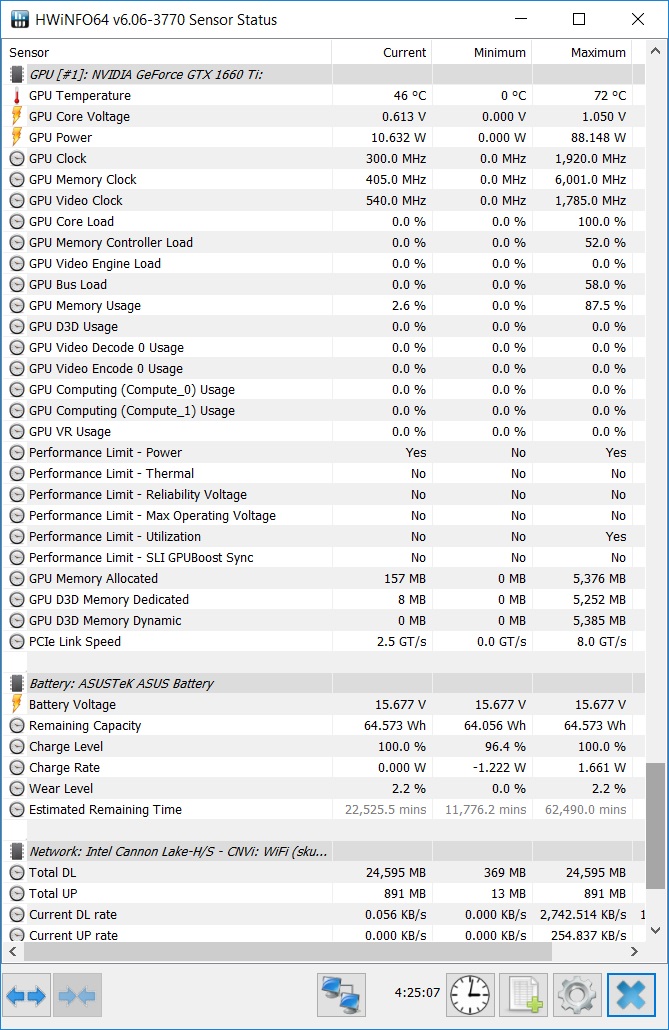Image resolution: width=669 pixels, height=1030 pixels.
Task: Click the vertical scrollbar thumb
Action: coord(655,826)
